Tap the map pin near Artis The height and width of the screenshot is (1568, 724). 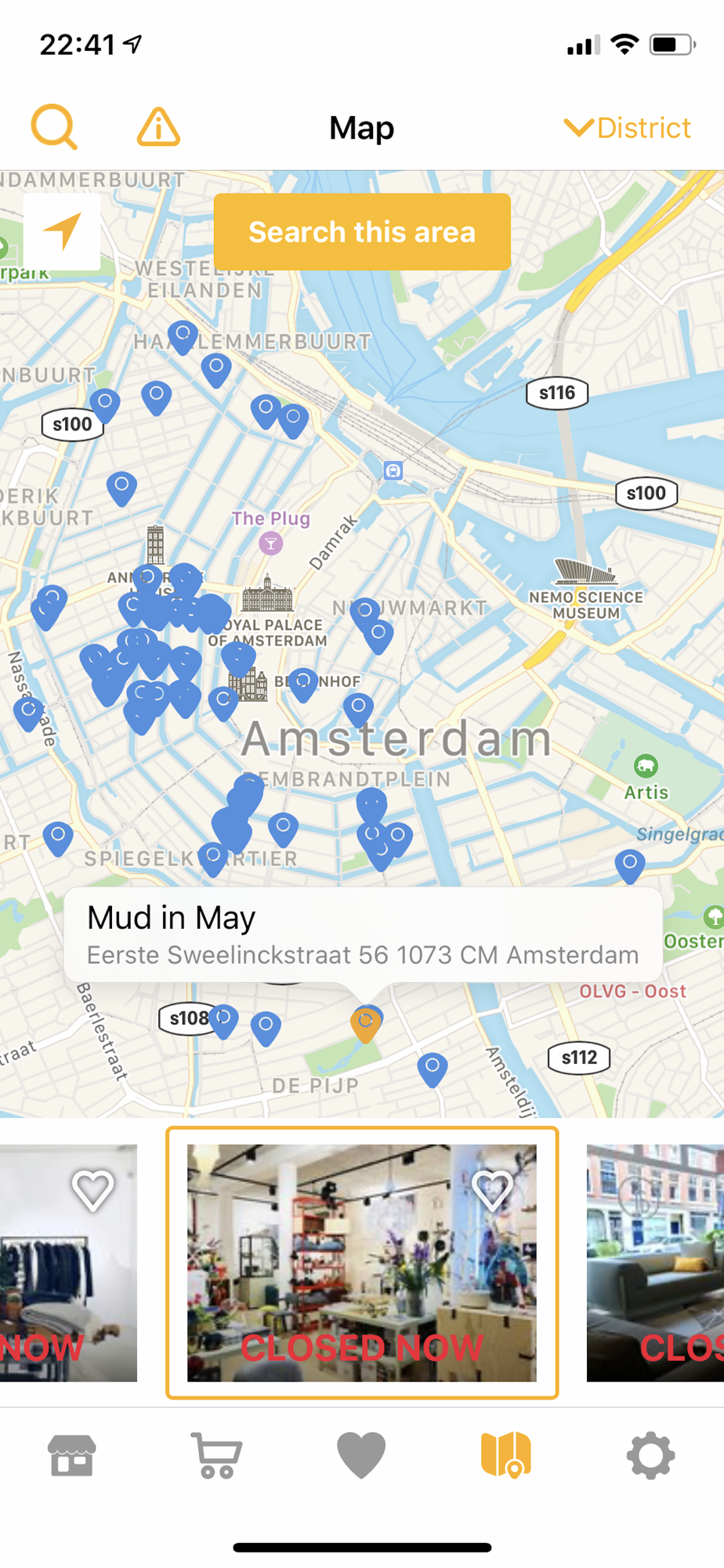(630, 866)
